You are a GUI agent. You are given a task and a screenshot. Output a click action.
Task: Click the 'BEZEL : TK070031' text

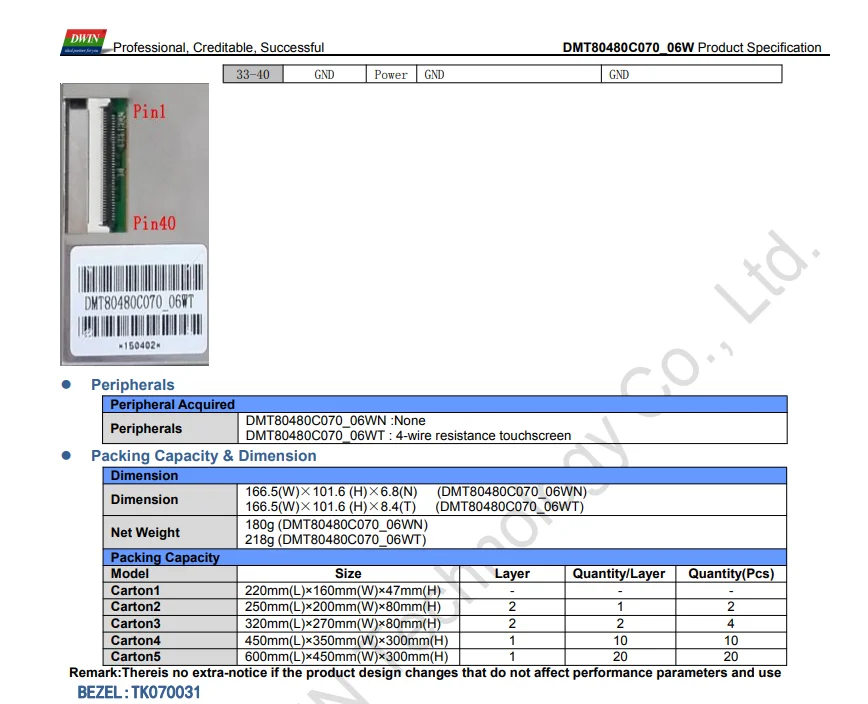[x=138, y=692]
